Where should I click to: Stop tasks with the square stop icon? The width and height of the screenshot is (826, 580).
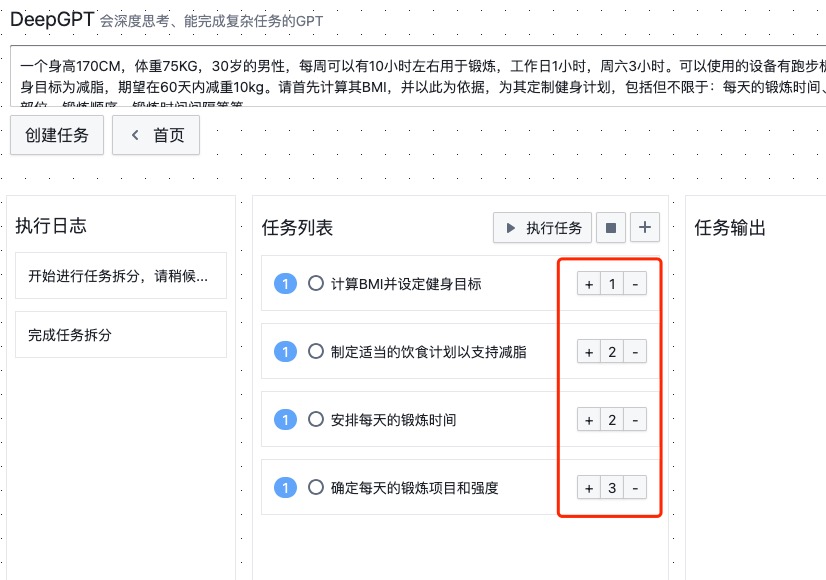click(x=611, y=228)
